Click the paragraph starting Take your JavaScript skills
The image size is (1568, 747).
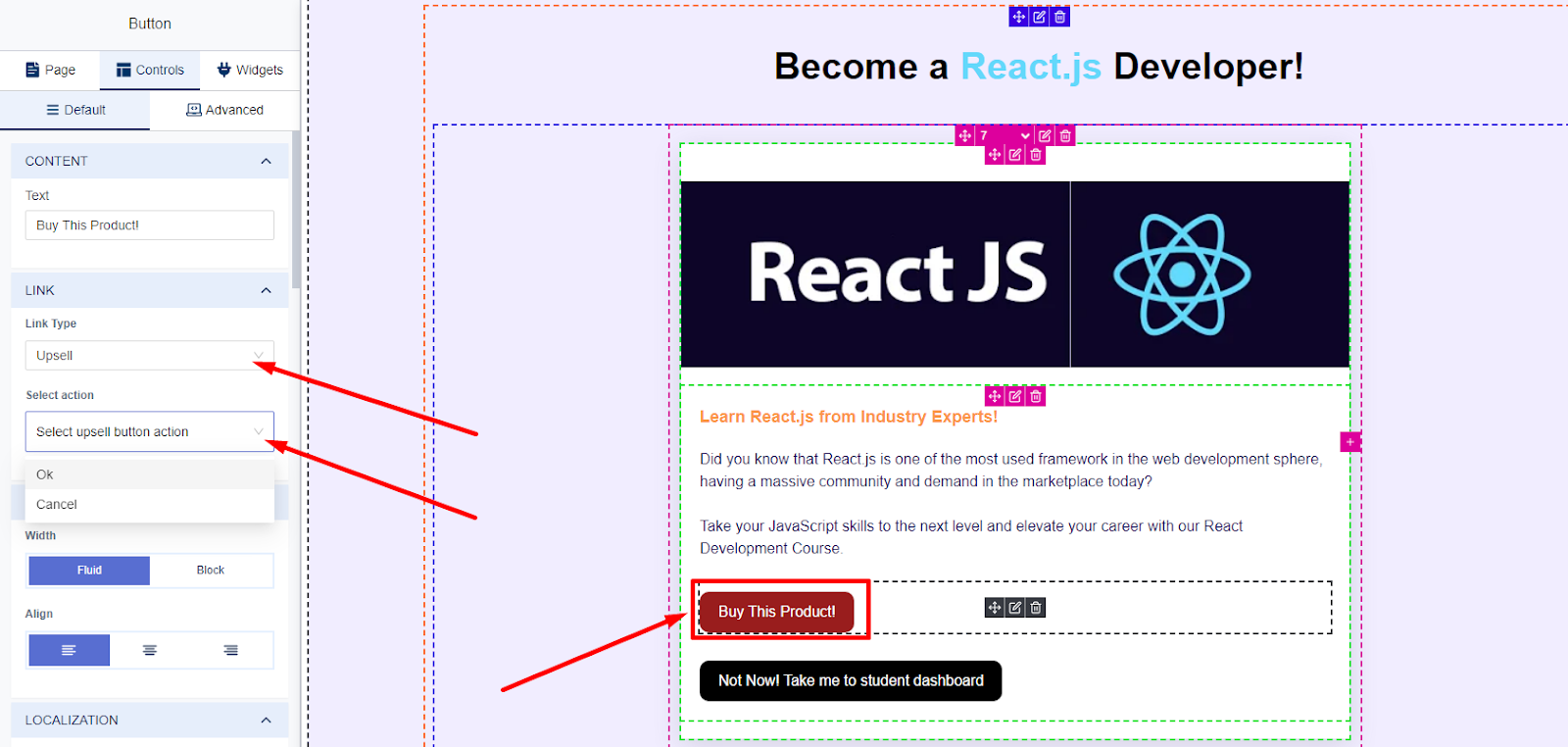(971, 537)
